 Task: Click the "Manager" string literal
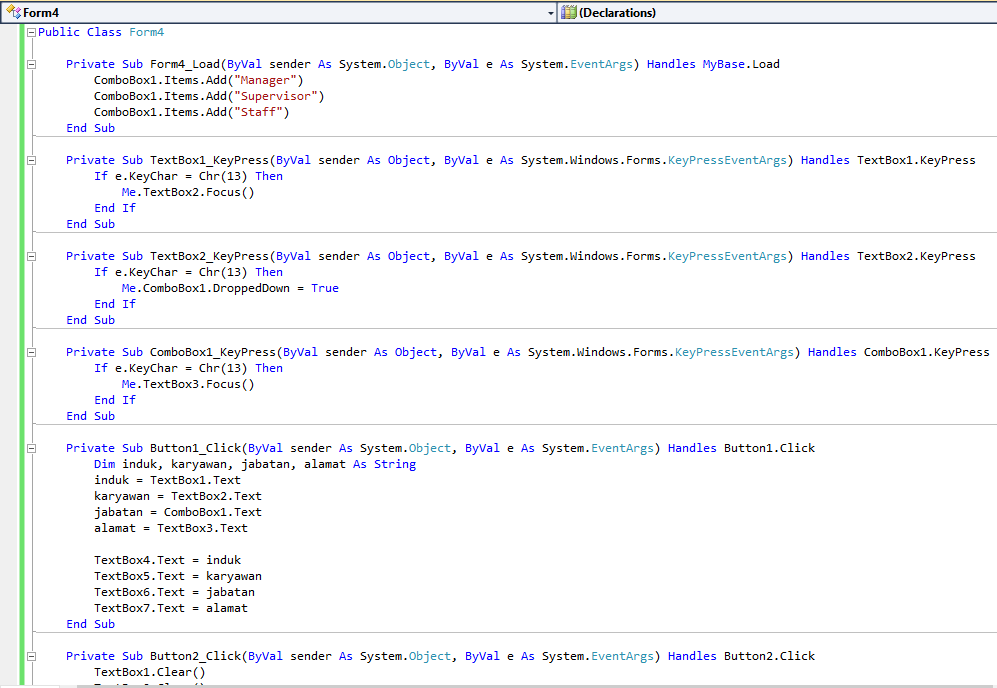pos(265,80)
